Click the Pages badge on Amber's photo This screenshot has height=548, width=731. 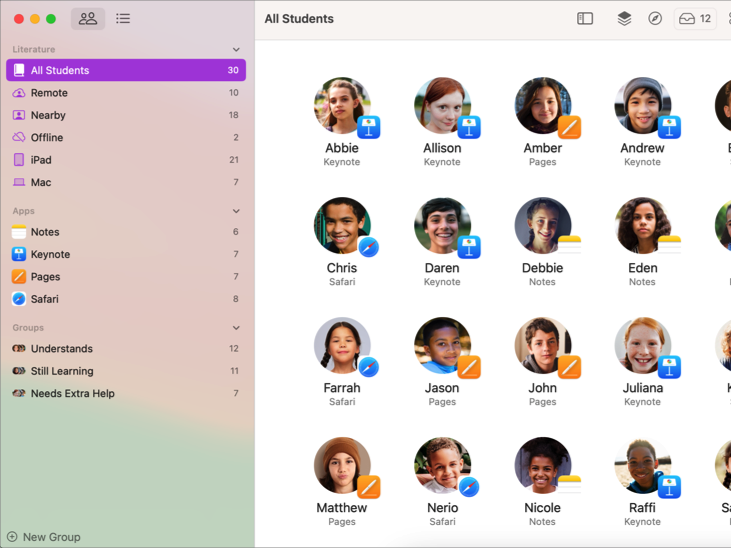coord(569,128)
